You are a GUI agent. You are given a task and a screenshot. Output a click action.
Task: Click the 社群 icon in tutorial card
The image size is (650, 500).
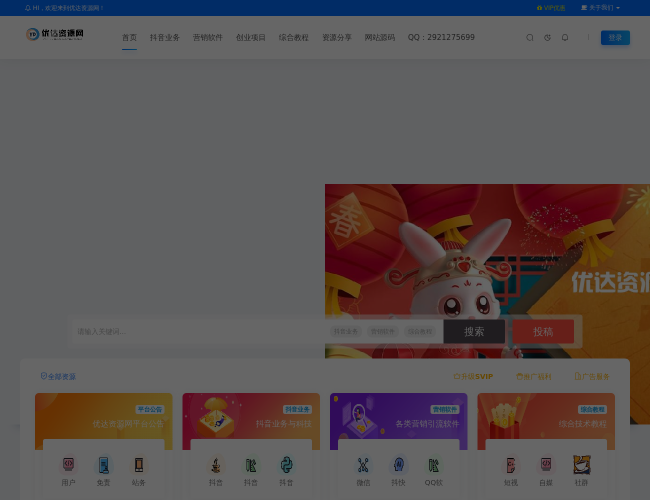(x=581, y=466)
